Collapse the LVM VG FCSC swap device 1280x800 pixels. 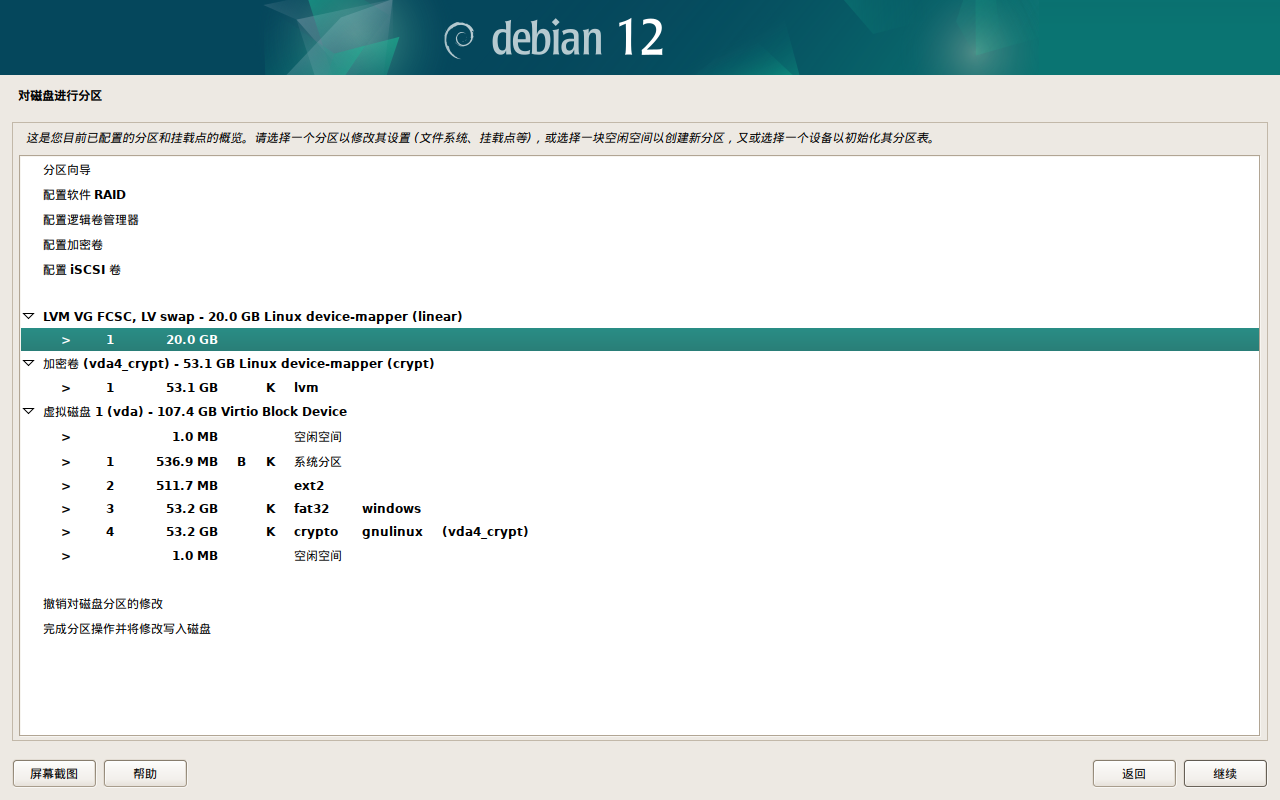(x=29, y=316)
